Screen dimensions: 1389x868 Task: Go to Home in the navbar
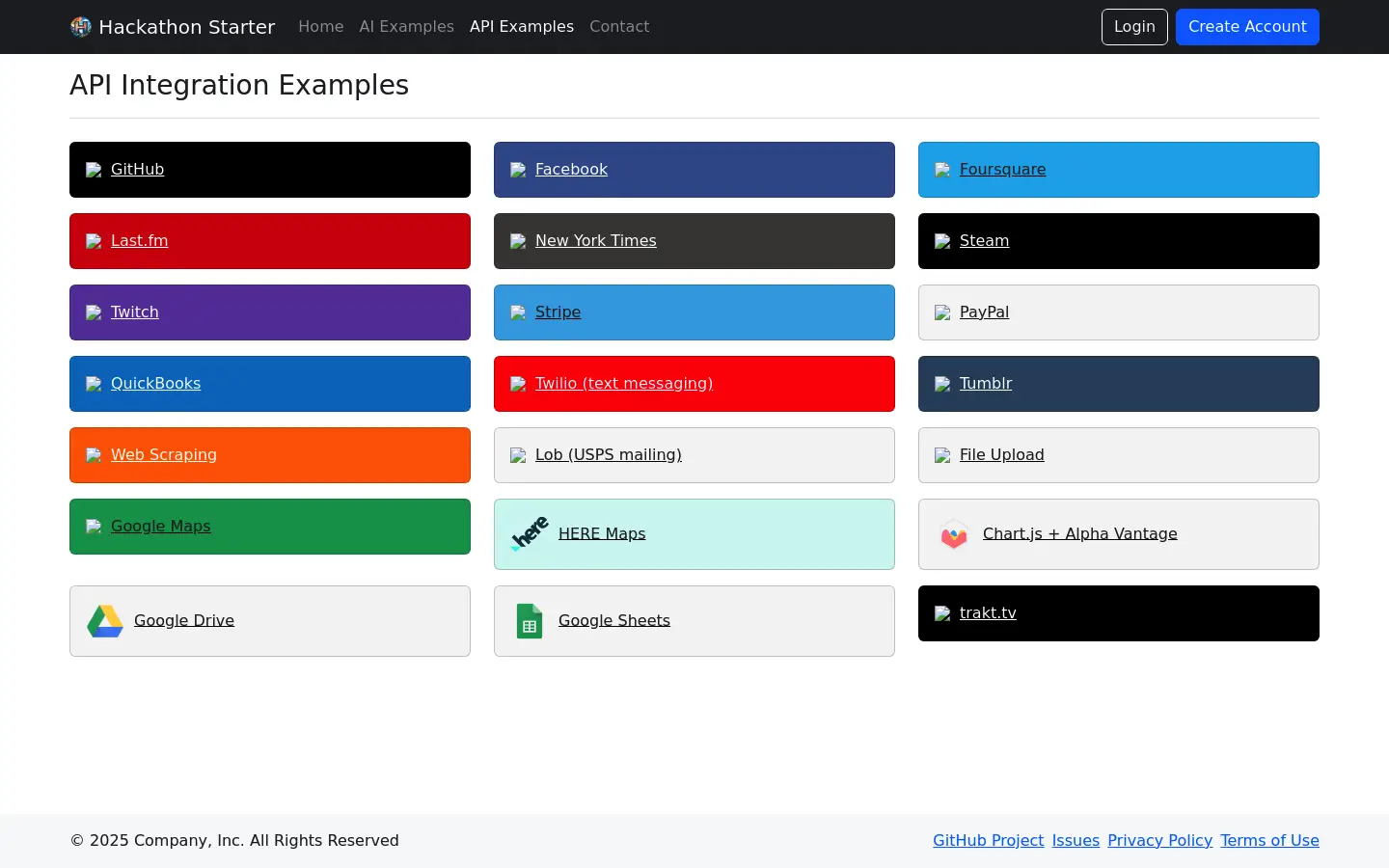click(x=321, y=27)
